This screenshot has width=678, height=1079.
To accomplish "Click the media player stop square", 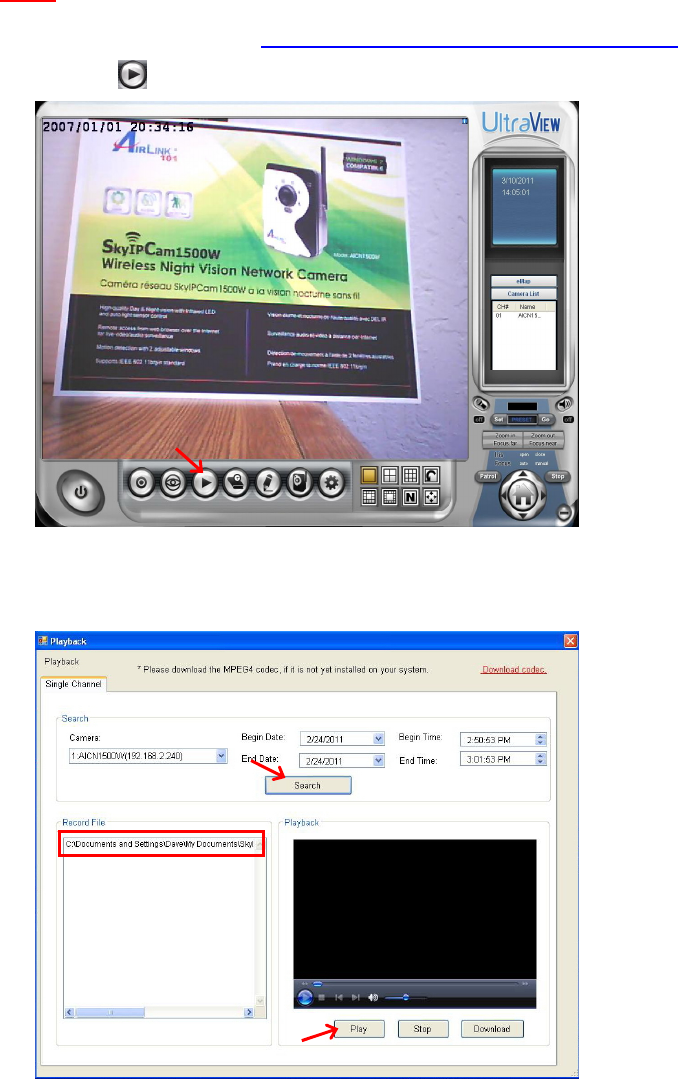I will point(321,997).
